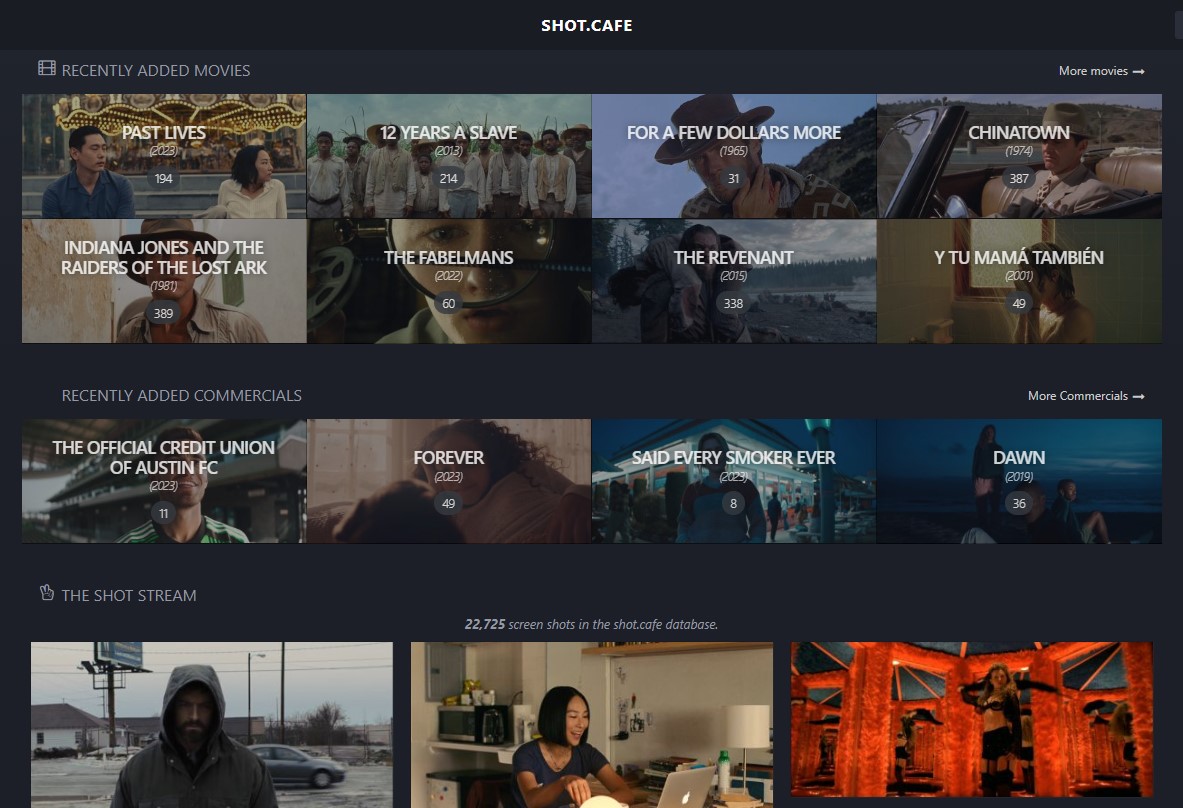The width and height of the screenshot is (1183, 808).
Task: Open the hooded man shot in the stream
Action: pos(212,725)
